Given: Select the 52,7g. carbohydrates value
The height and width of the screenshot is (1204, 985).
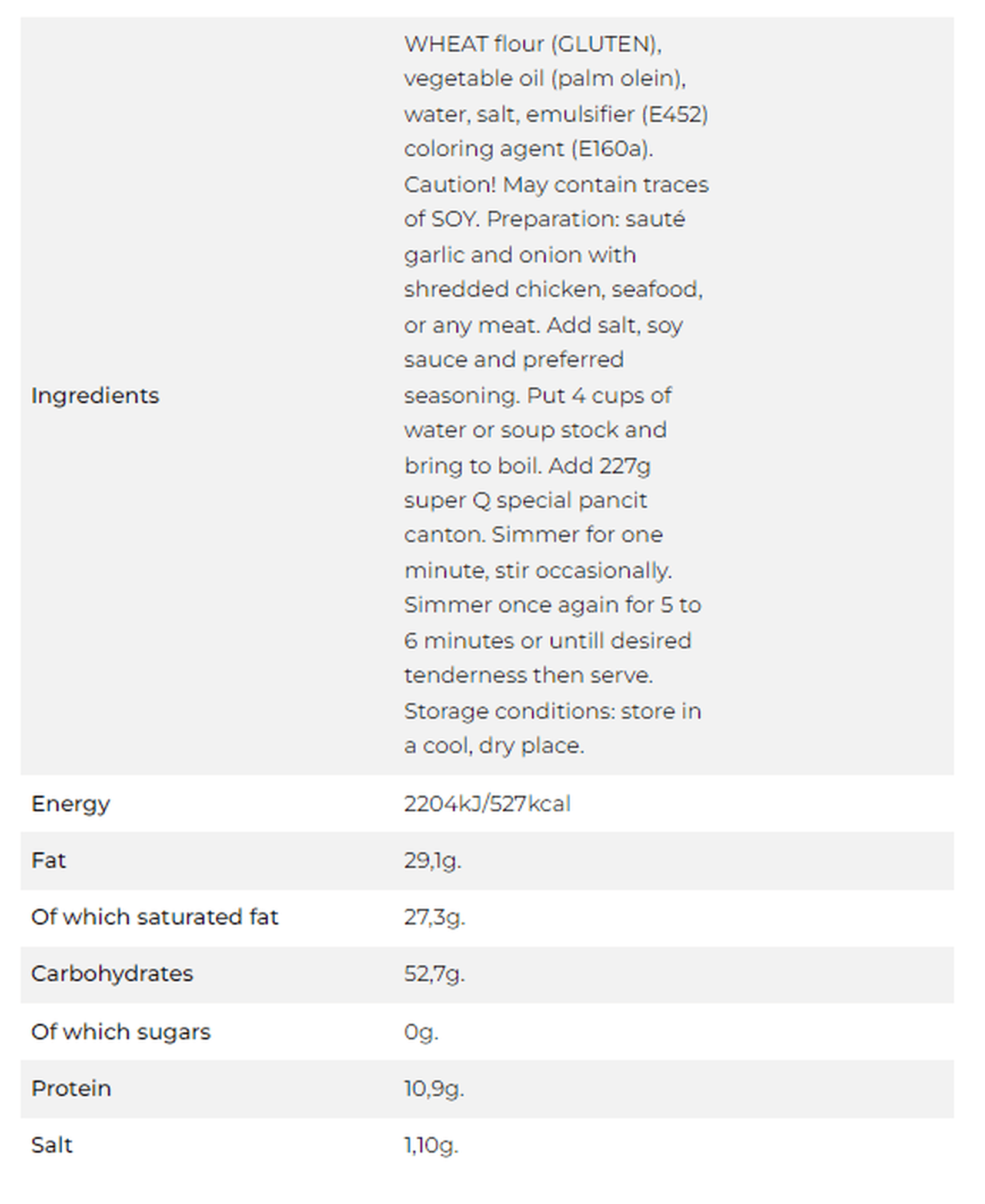Looking at the screenshot, I should click(435, 975).
